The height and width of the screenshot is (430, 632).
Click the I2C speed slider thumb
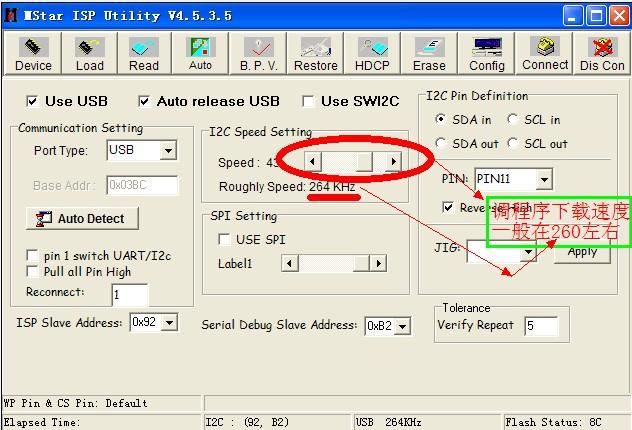(364, 162)
